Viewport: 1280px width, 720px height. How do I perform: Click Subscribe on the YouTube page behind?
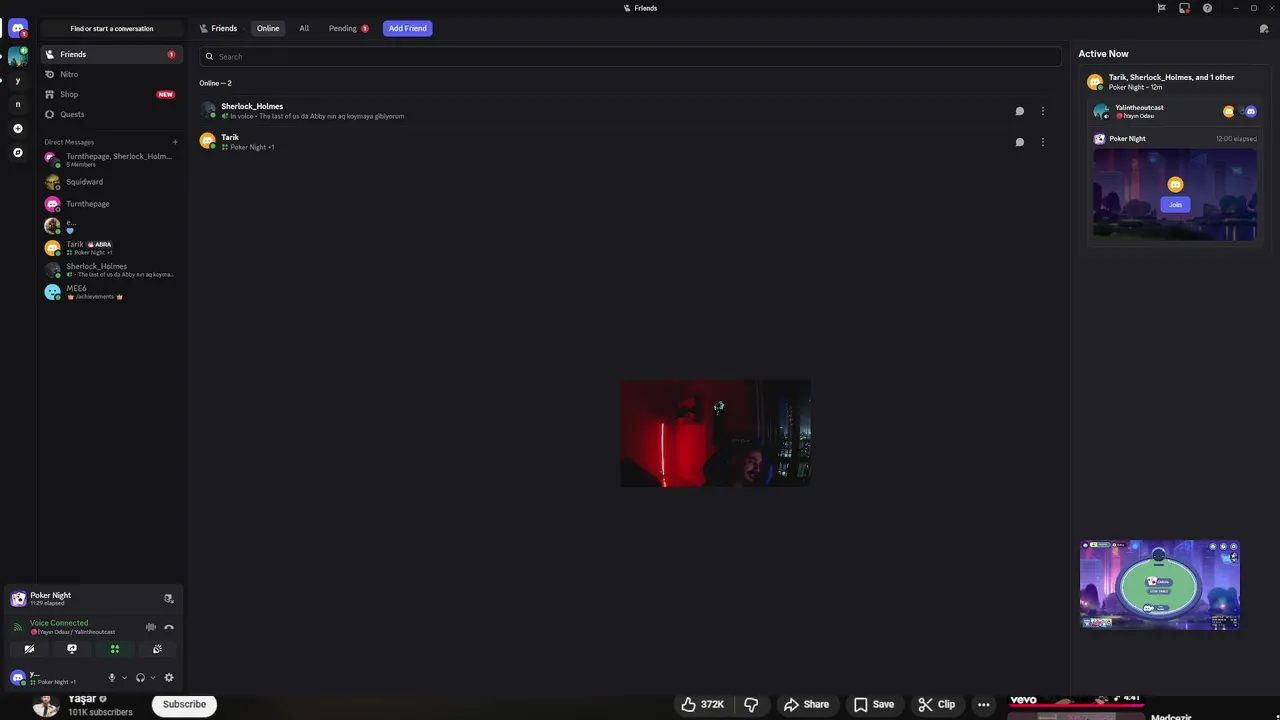coord(184,704)
